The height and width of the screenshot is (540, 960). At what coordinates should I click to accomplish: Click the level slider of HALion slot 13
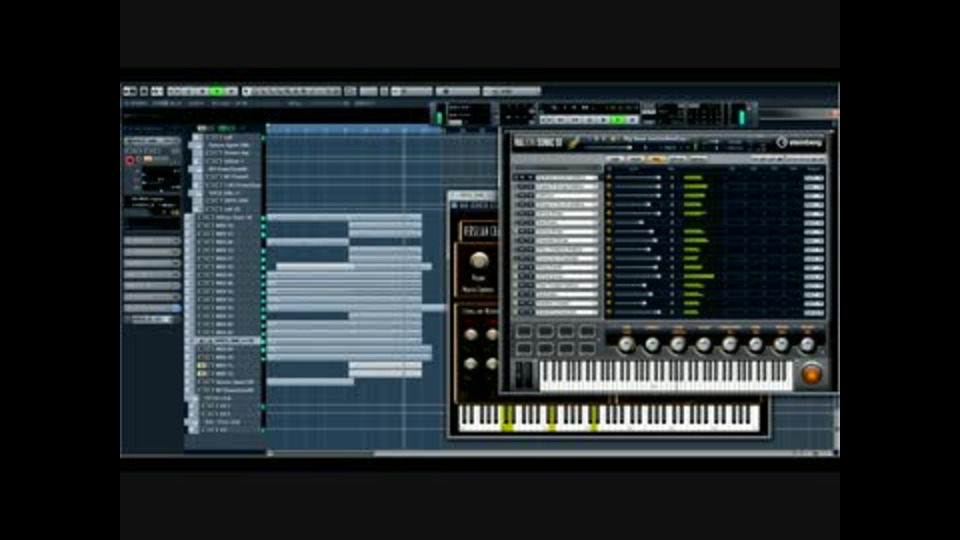[x=638, y=285]
